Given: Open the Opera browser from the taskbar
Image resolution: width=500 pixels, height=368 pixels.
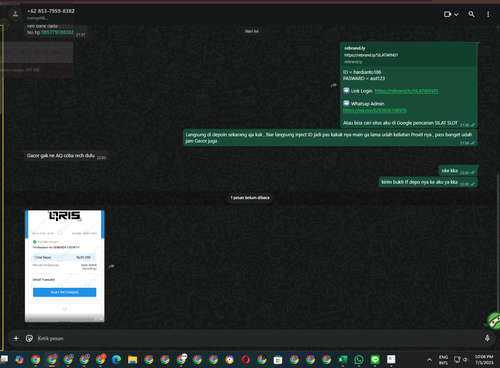Looking at the screenshot, I should coord(246,359).
